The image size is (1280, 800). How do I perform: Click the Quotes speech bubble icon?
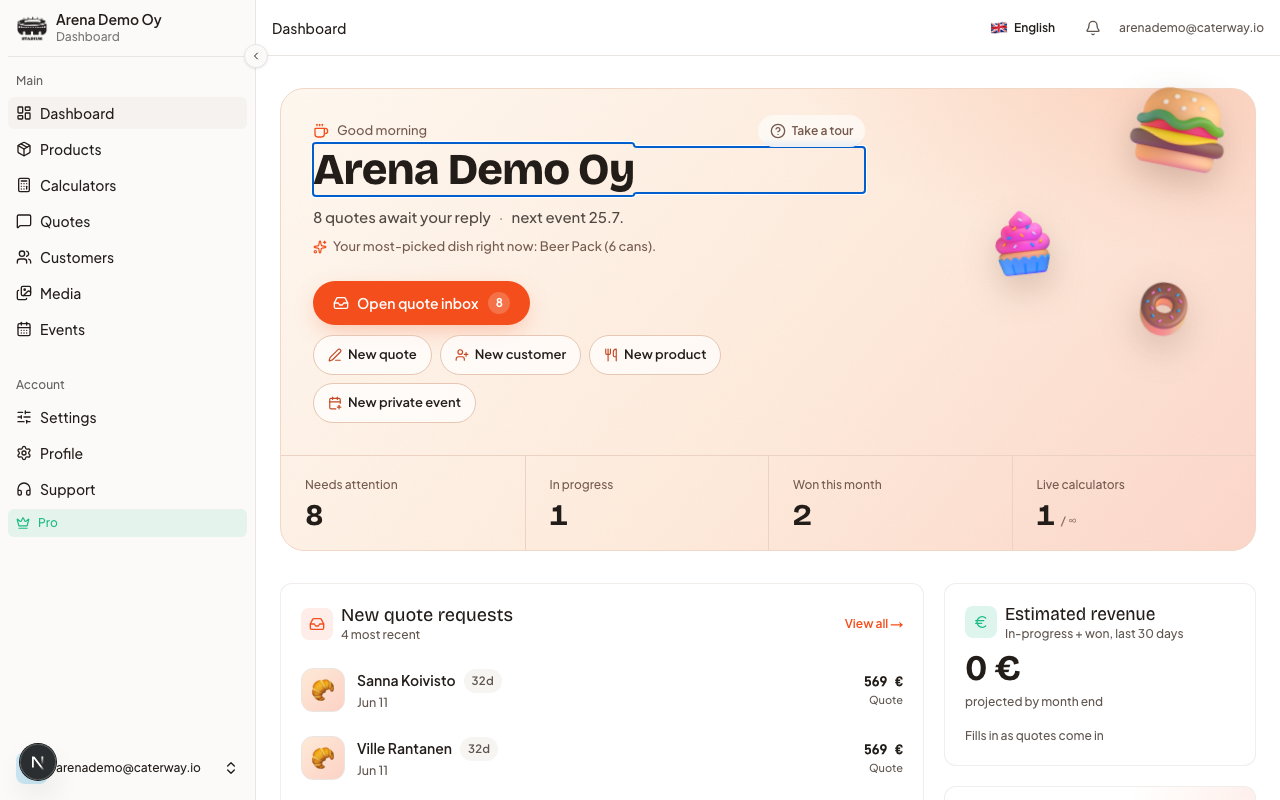coord(24,221)
